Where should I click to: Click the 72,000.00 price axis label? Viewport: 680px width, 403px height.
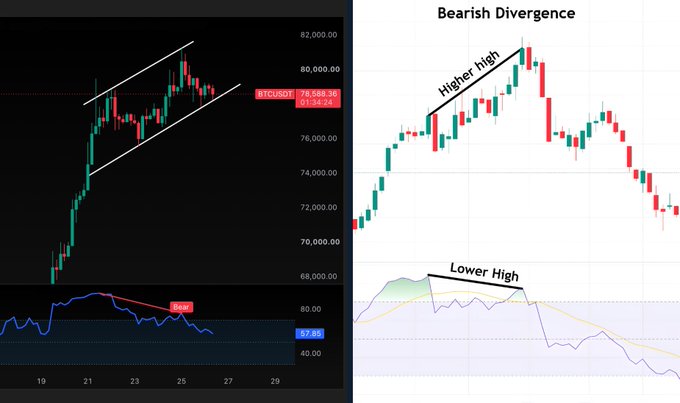coord(319,207)
